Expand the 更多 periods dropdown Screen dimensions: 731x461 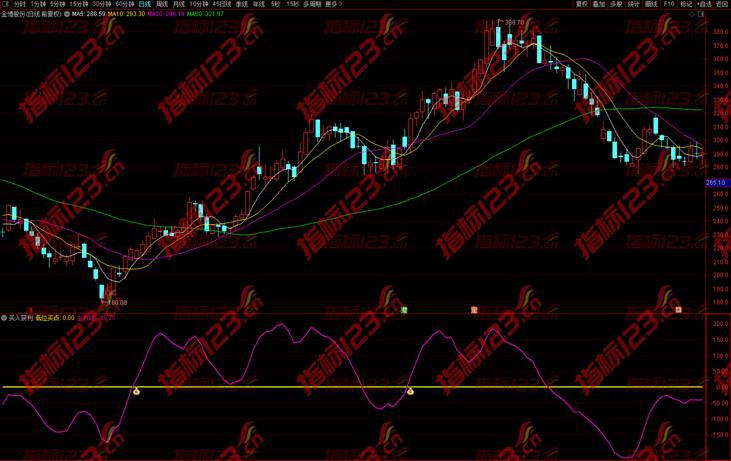coord(333,4)
